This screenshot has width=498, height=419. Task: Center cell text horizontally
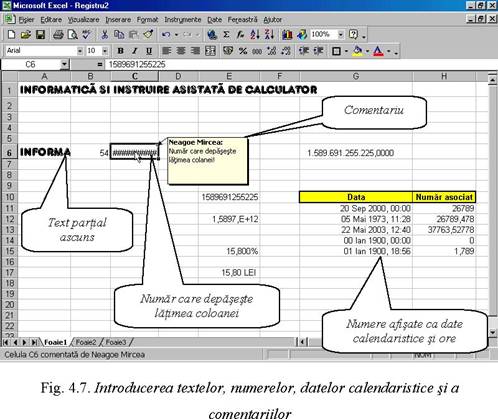[x=181, y=51]
